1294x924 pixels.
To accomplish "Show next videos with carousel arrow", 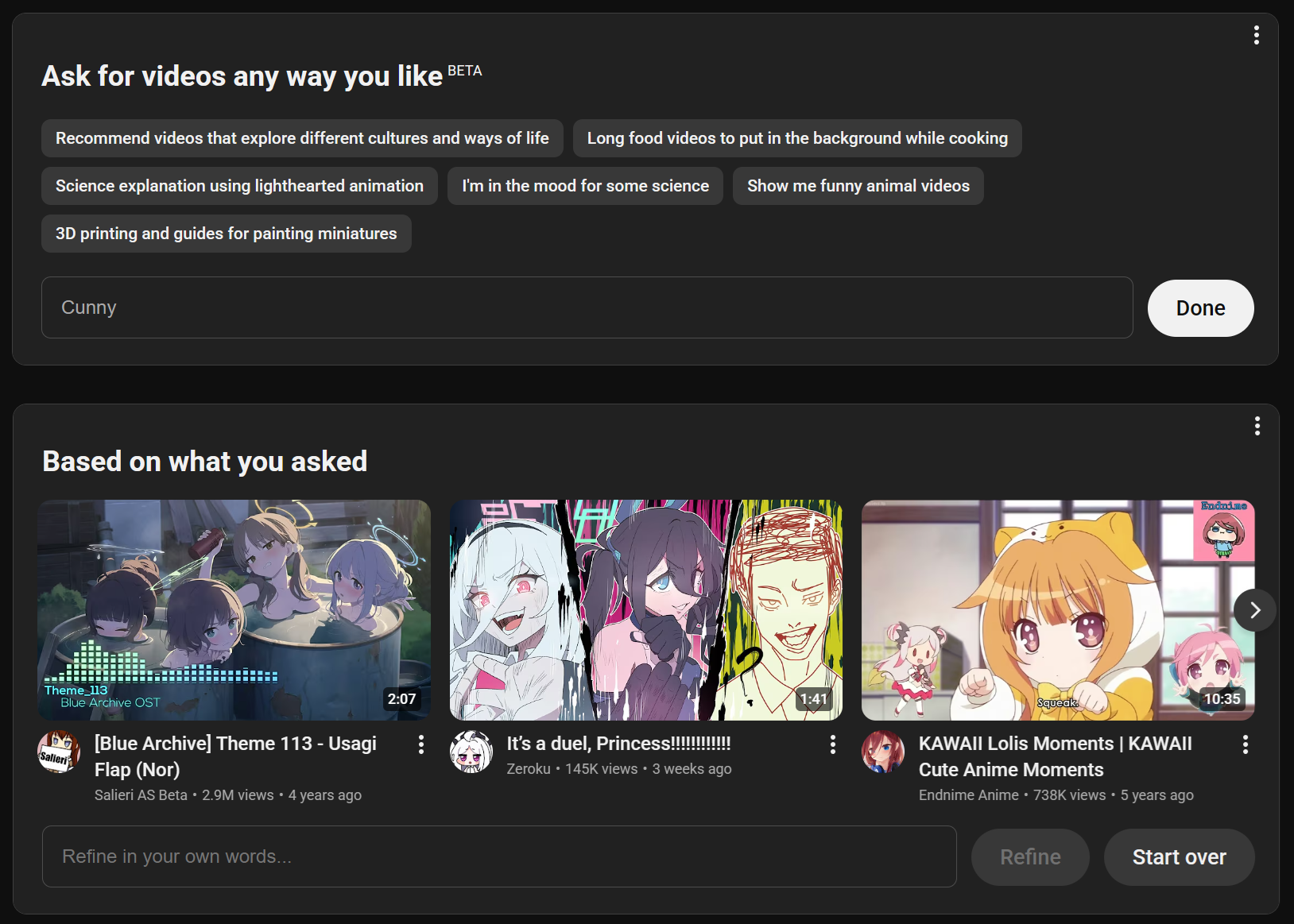I will [x=1255, y=610].
